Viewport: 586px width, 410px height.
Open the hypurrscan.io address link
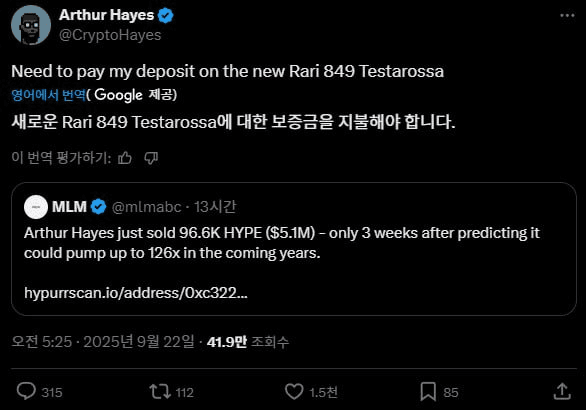tap(136, 293)
